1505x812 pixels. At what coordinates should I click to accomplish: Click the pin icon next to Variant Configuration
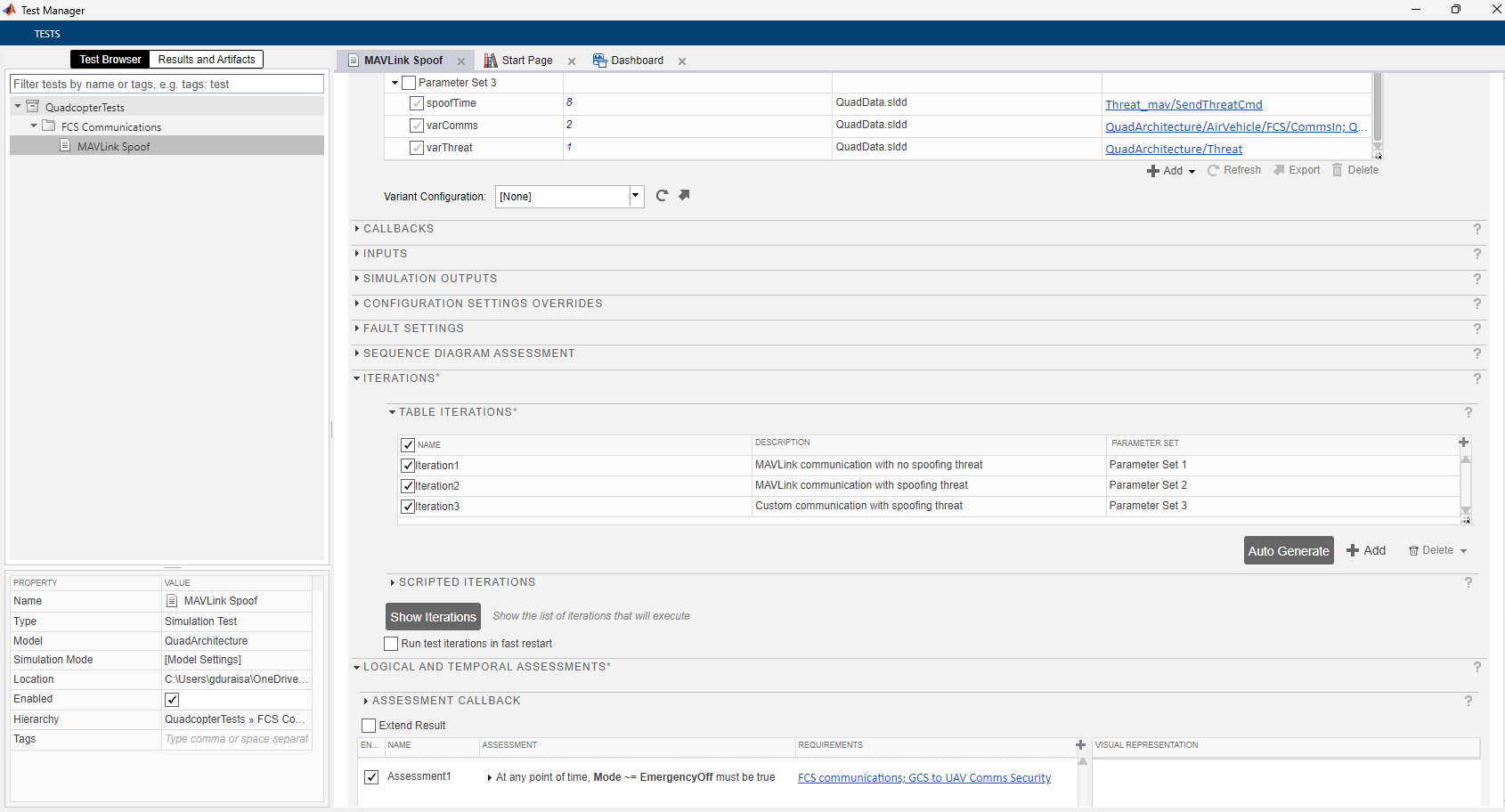click(684, 195)
